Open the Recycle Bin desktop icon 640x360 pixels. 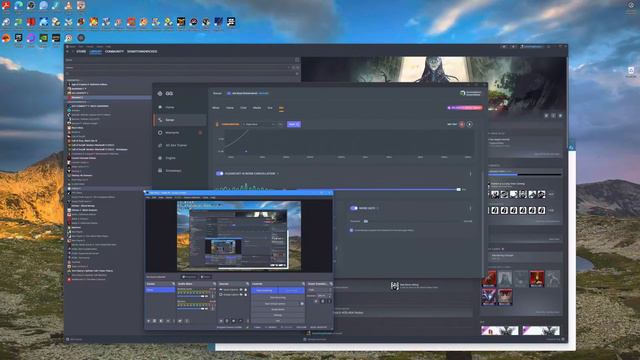point(631,71)
